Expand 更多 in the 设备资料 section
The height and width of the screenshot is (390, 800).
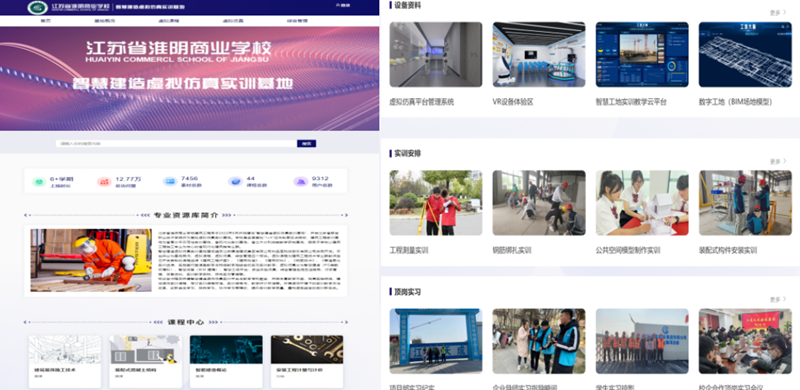778,12
